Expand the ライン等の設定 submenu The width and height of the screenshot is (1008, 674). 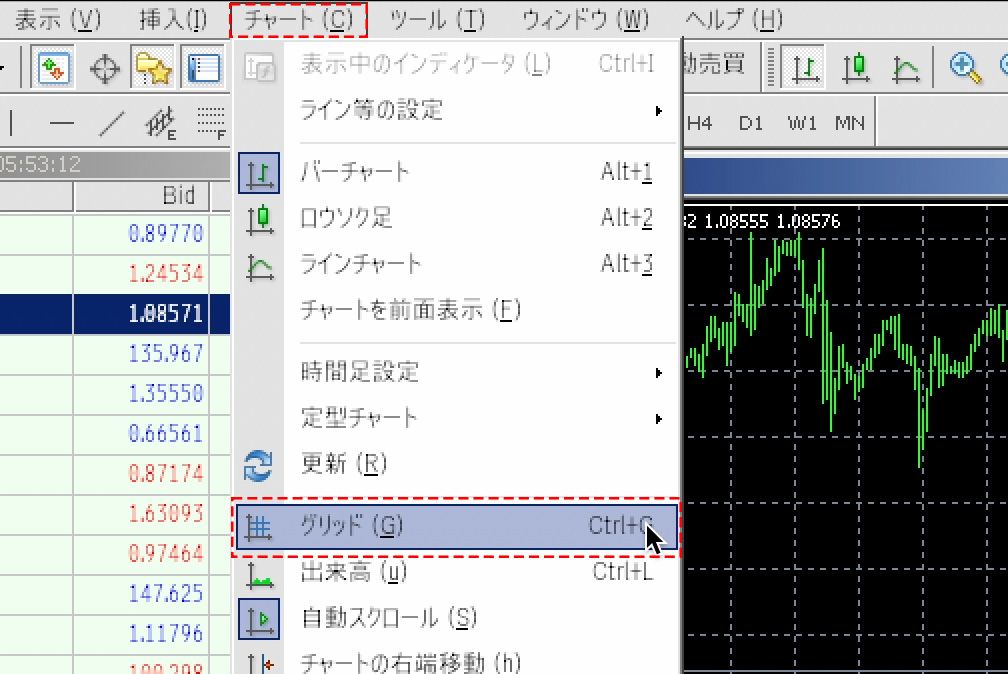(x=455, y=110)
